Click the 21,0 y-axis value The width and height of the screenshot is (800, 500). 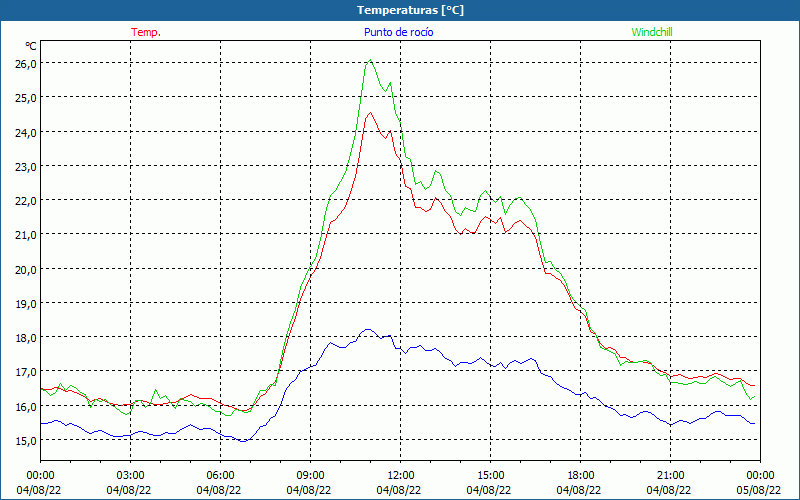coord(27,235)
